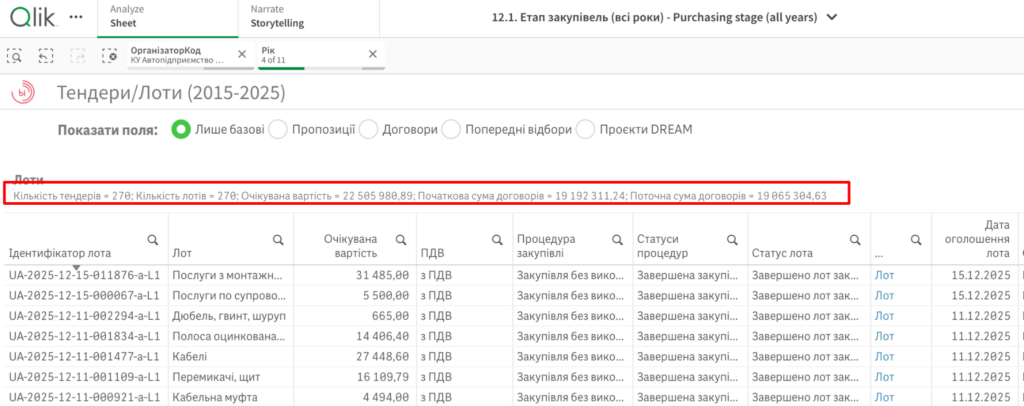Step back in selections

coord(46,54)
